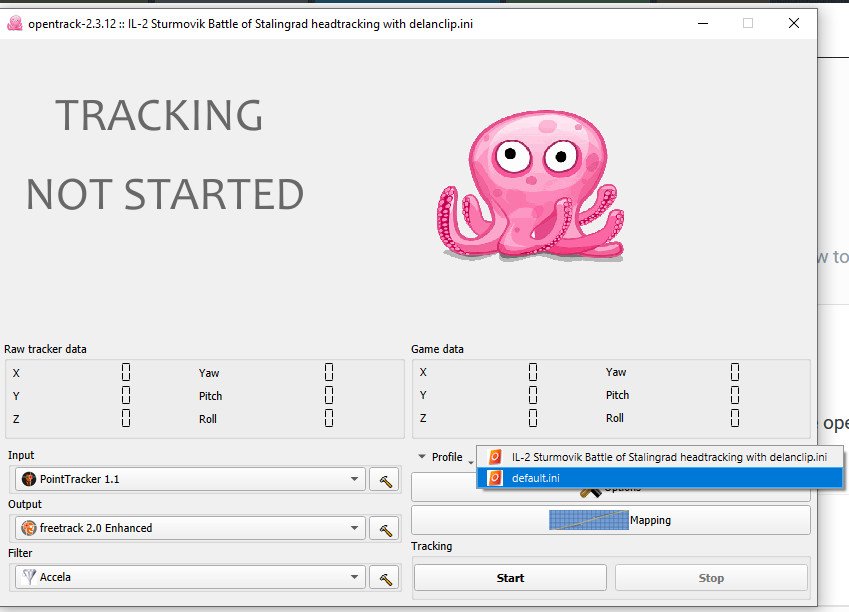Screen dimensions: 849x612
Task: Click the Game data Roll label
Action: [x=615, y=418]
